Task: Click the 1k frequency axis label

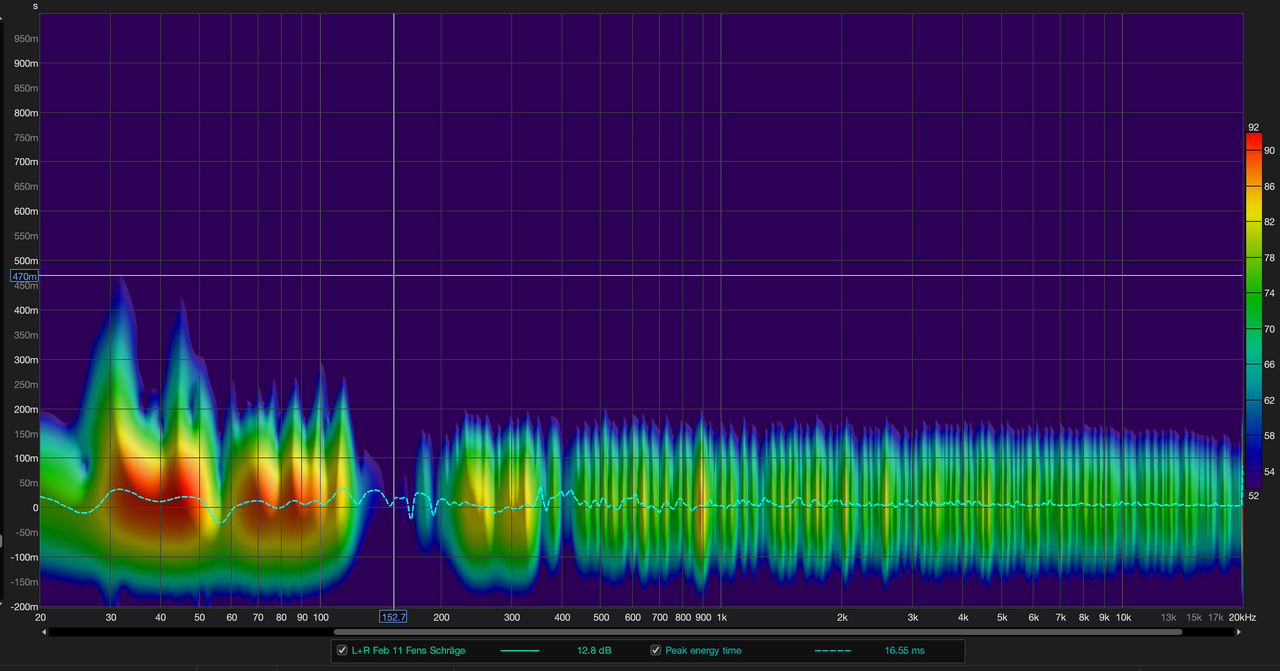Action: pyautogui.click(x=721, y=617)
